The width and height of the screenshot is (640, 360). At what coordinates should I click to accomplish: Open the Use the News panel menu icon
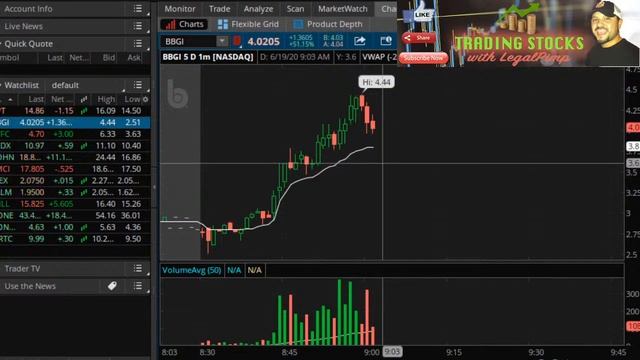tap(138, 286)
